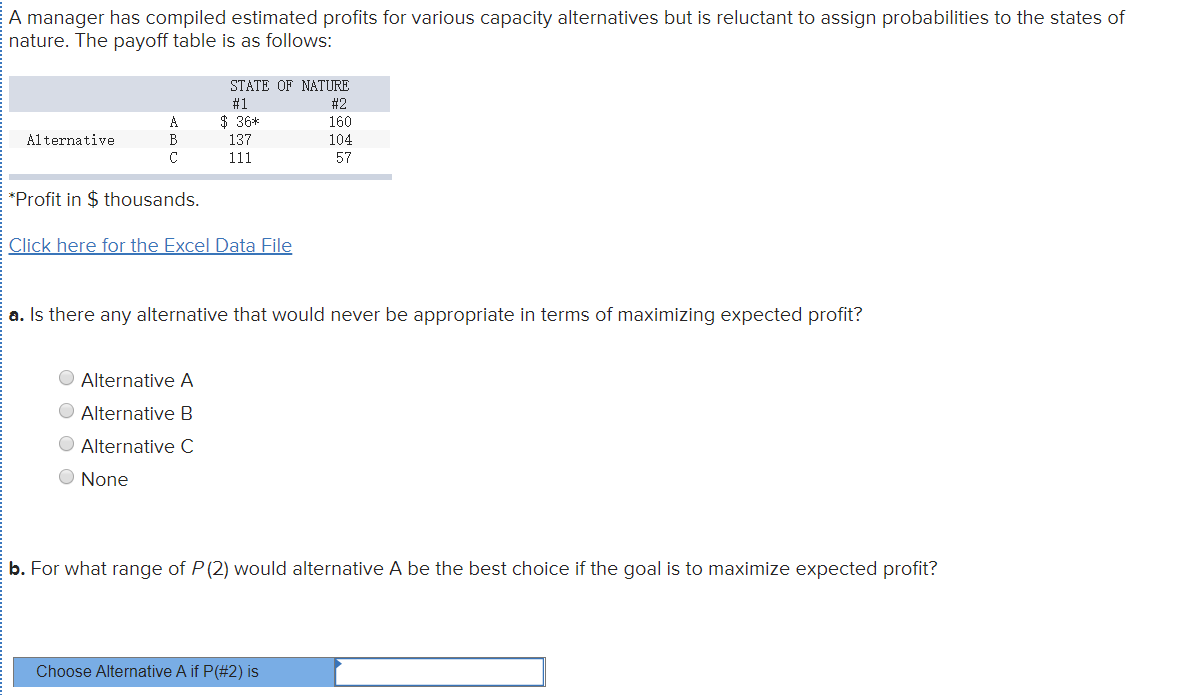Choose the None option

pos(66,476)
